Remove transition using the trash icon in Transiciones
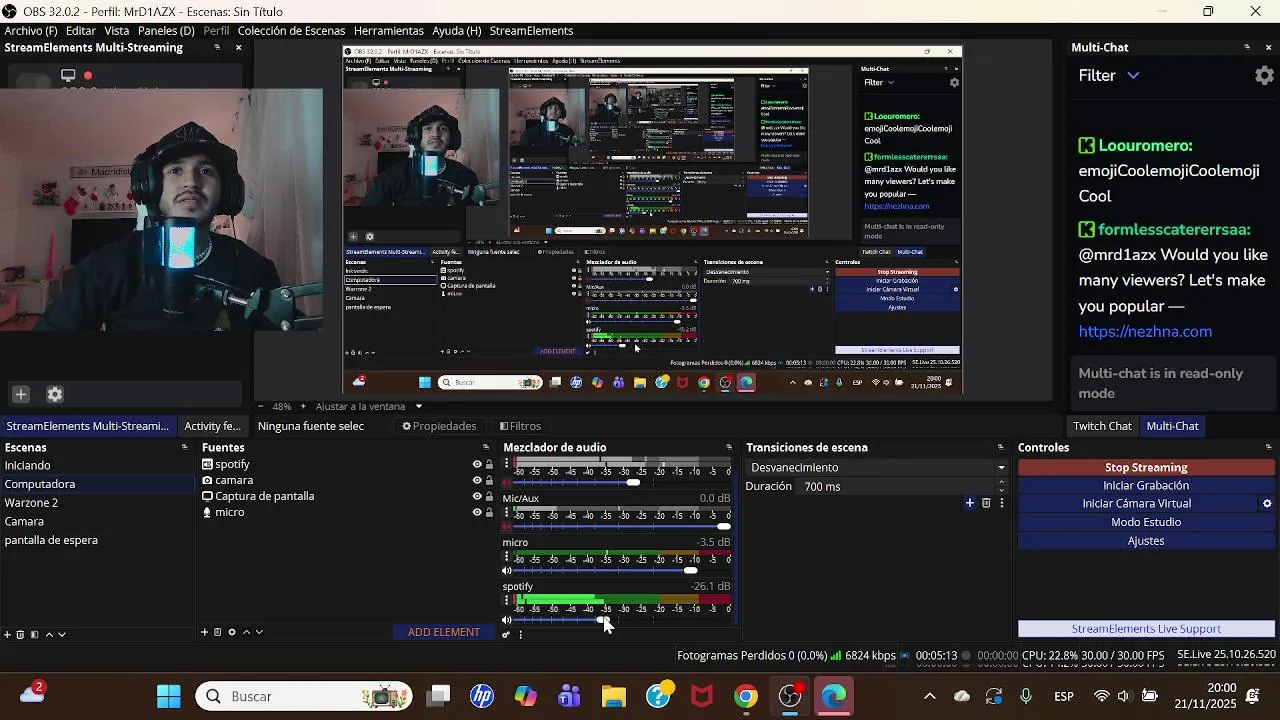 (x=986, y=503)
